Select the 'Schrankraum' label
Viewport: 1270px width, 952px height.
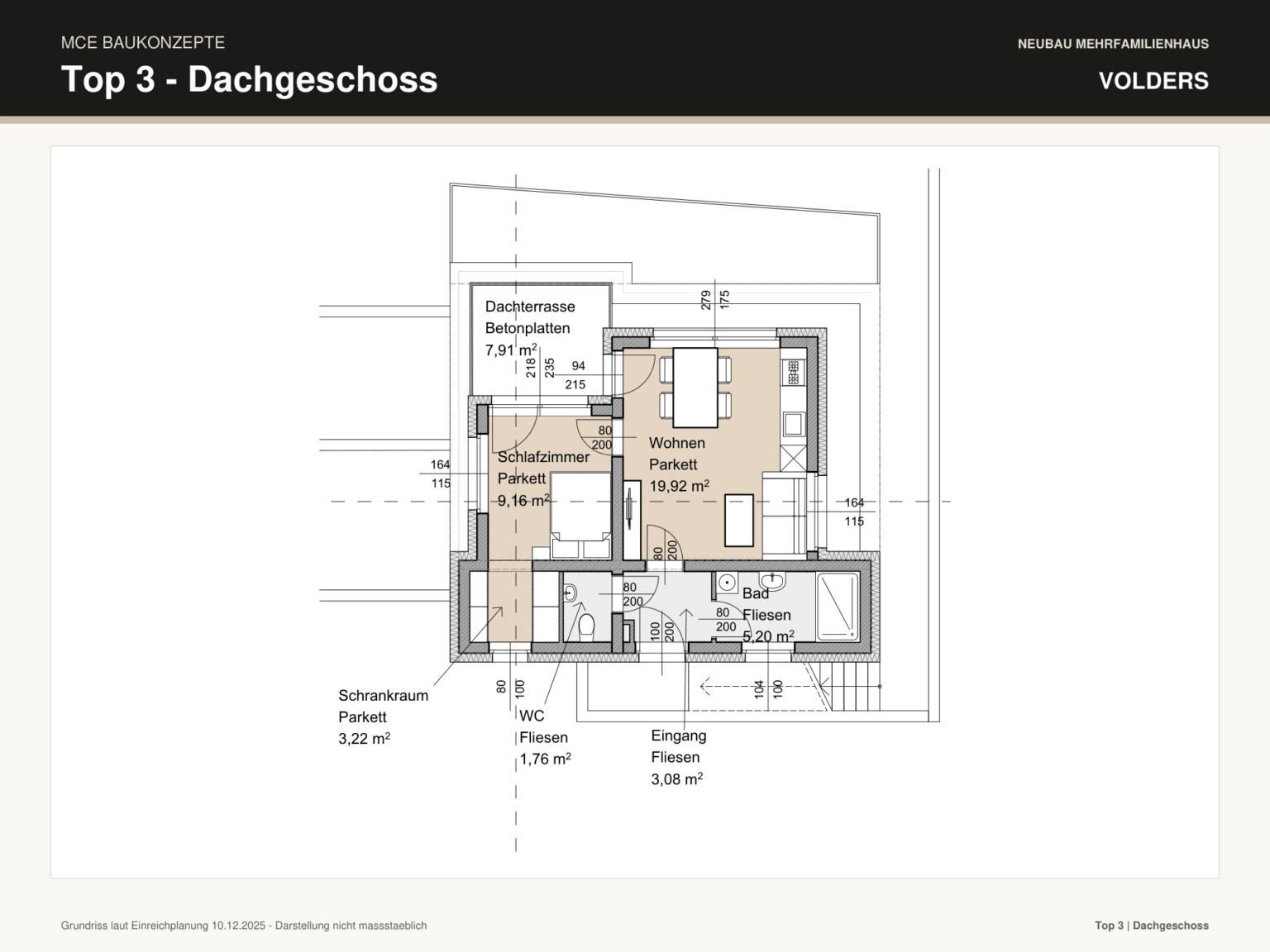click(x=384, y=696)
